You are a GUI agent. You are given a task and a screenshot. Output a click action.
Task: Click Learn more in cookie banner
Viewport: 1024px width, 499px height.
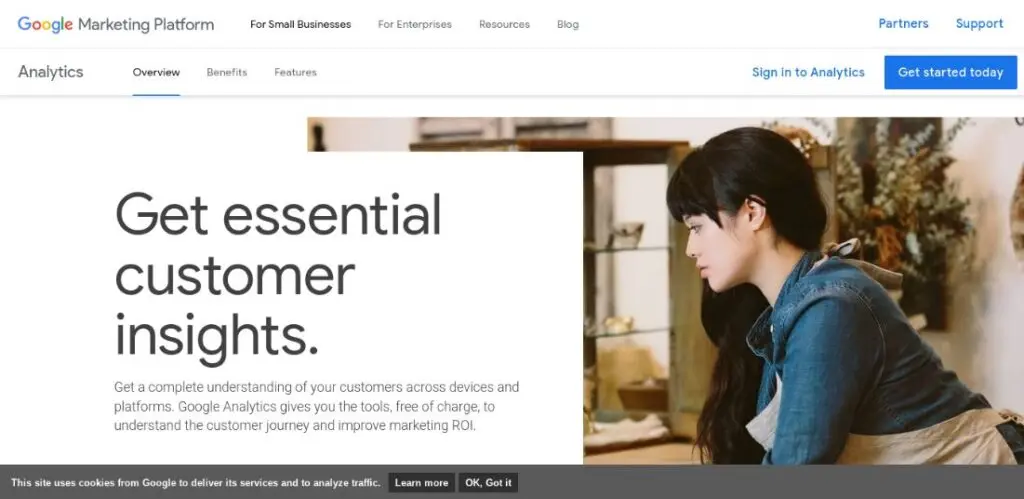click(421, 483)
